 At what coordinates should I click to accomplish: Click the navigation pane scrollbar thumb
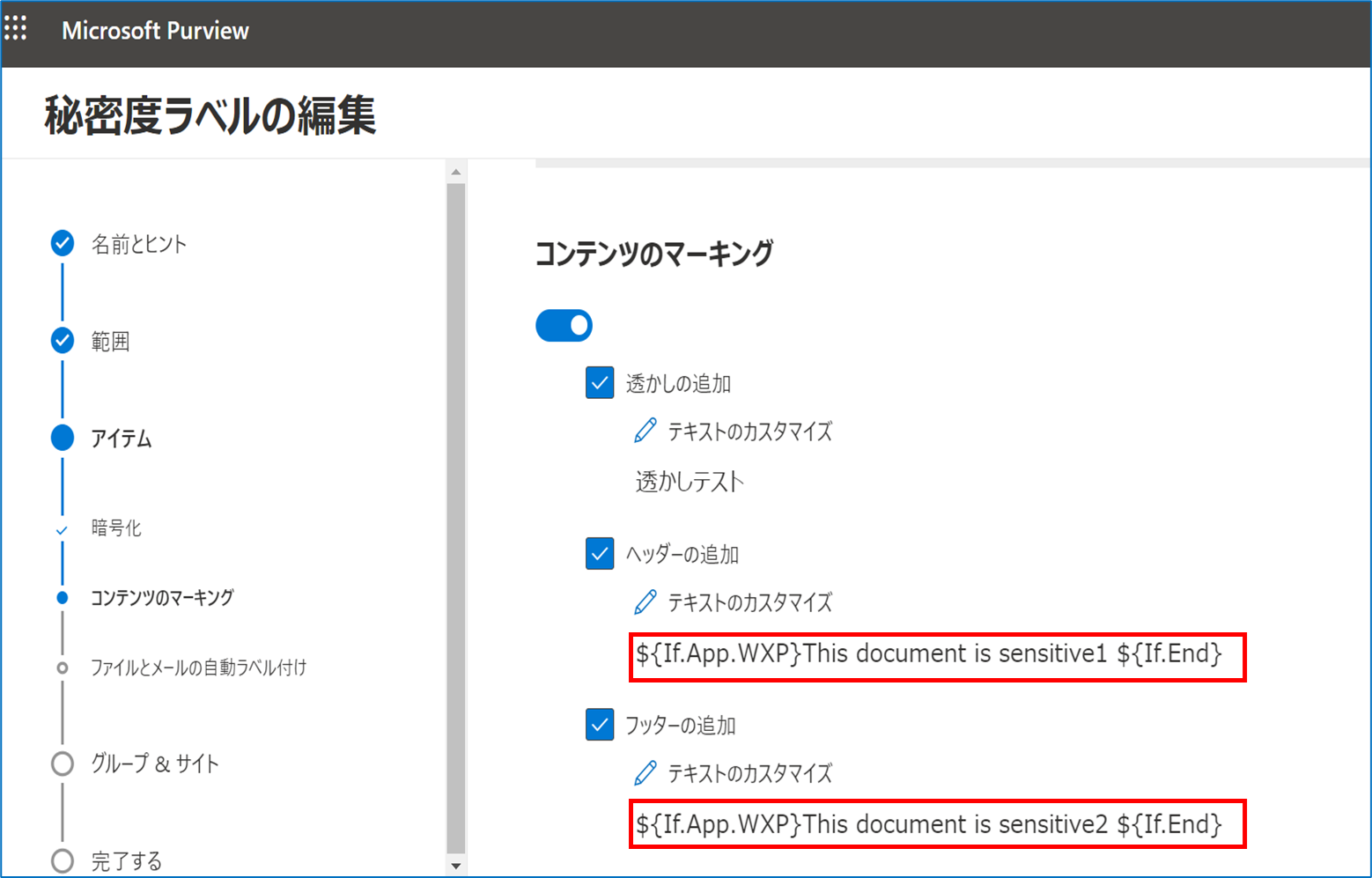pyautogui.click(x=456, y=519)
